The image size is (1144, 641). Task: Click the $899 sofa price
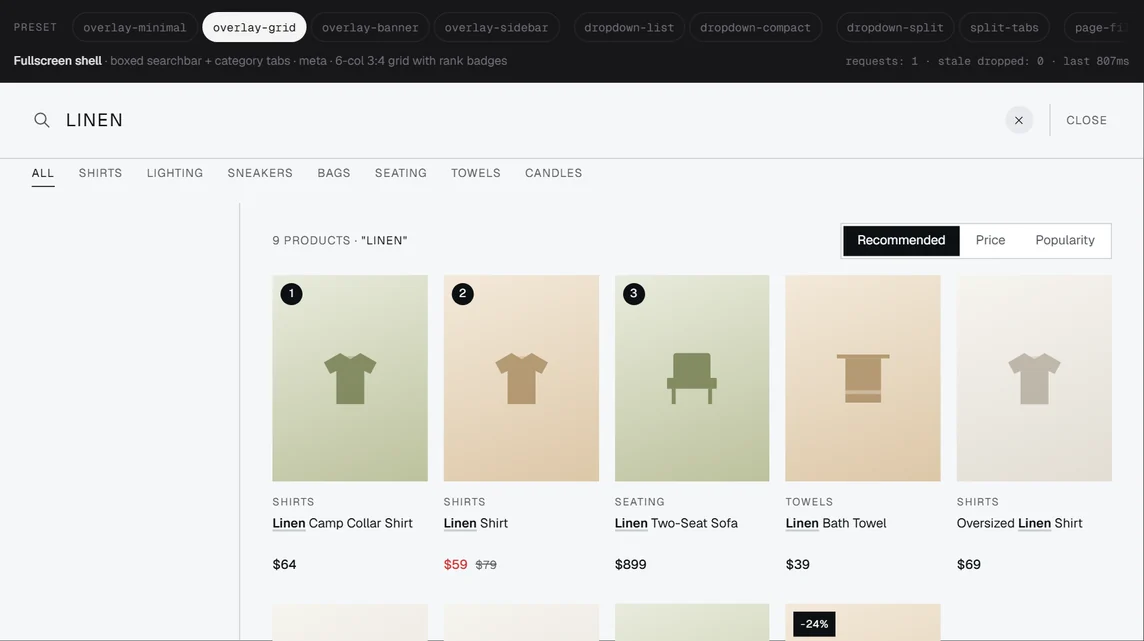(630, 564)
